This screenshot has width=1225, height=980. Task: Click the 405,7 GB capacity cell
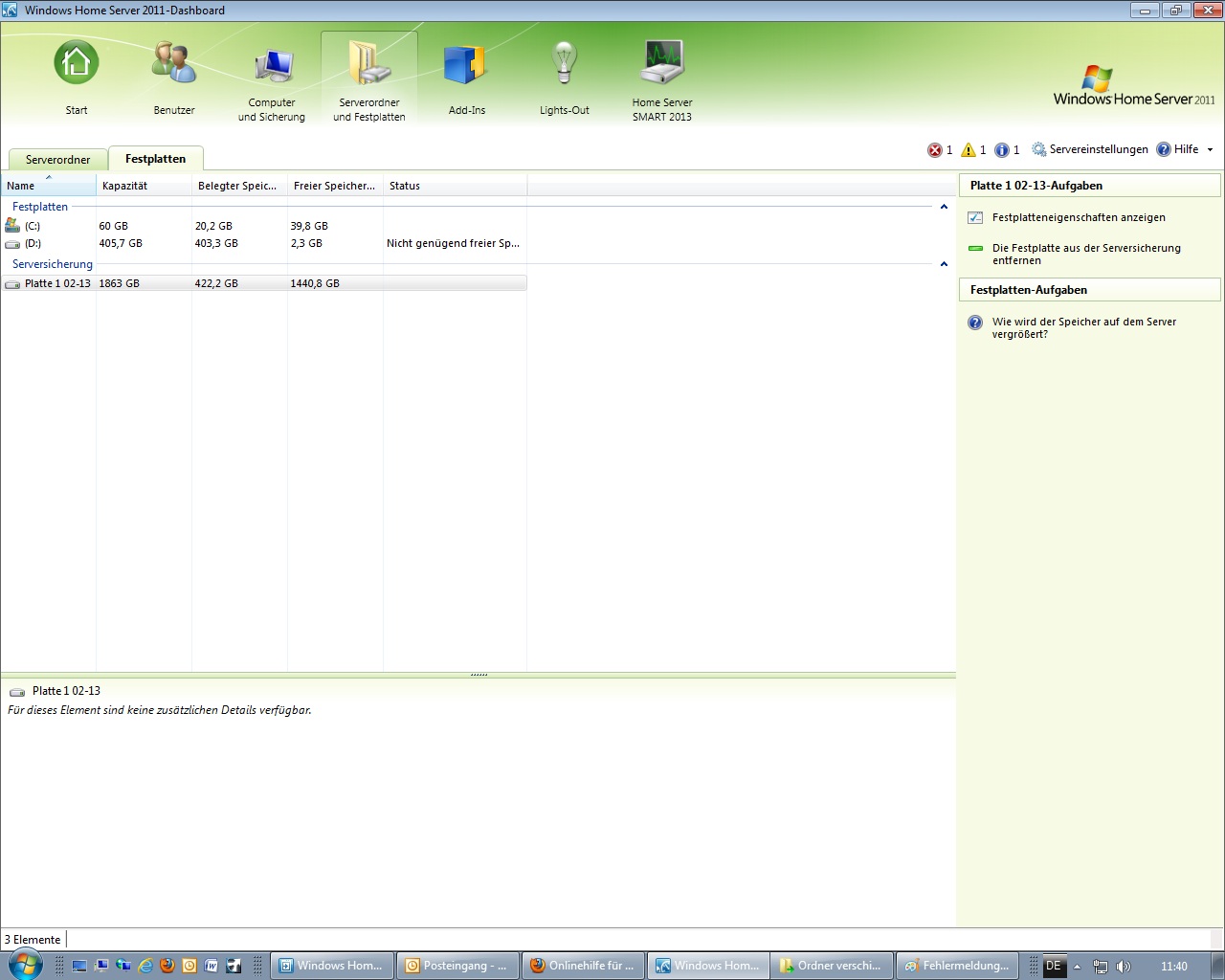[x=121, y=243]
